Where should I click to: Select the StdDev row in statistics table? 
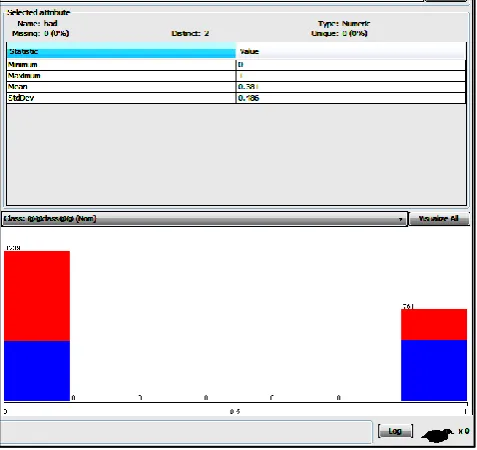(x=236, y=98)
